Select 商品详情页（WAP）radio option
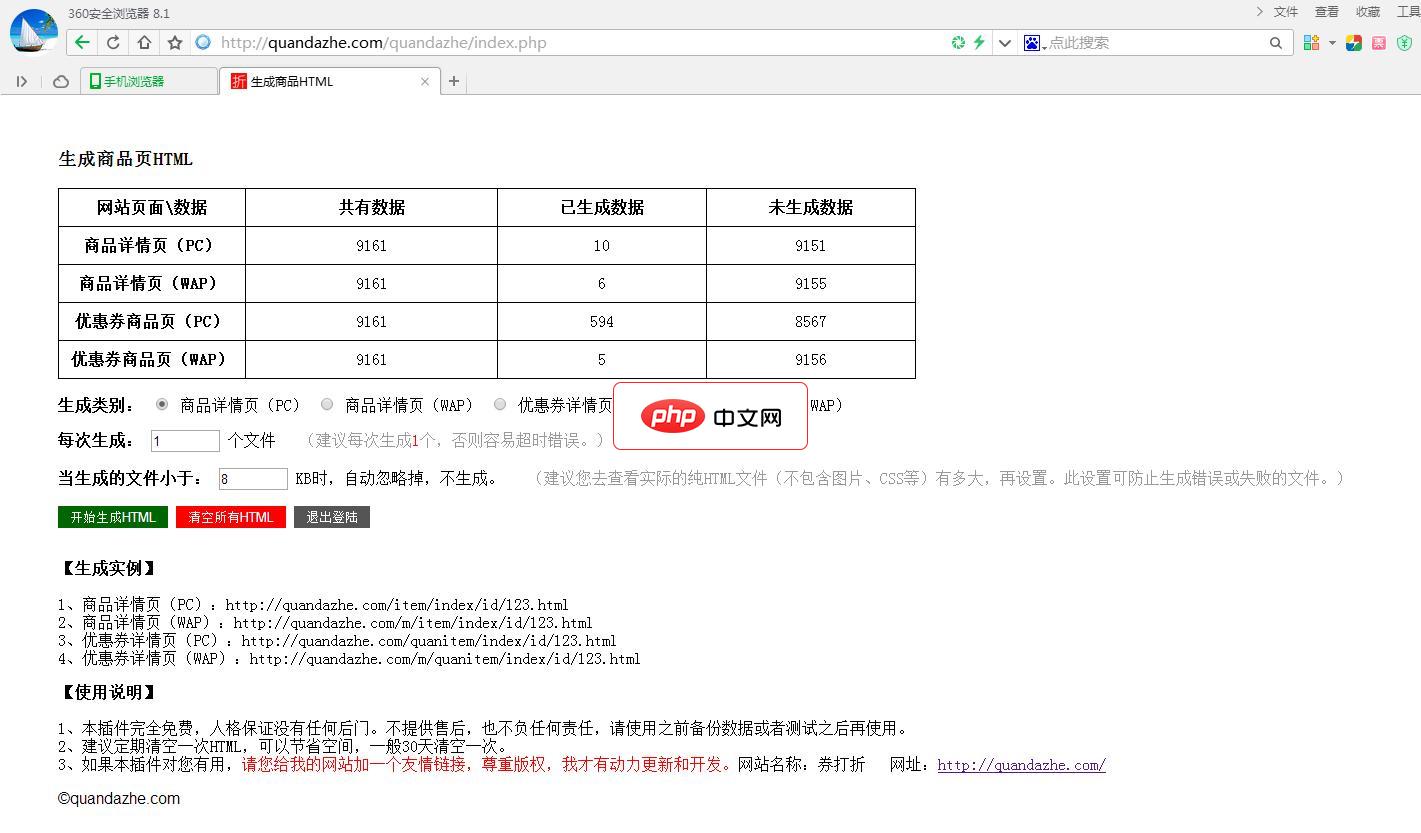The height and width of the screenshot is (833, 1421). point(327,404)
